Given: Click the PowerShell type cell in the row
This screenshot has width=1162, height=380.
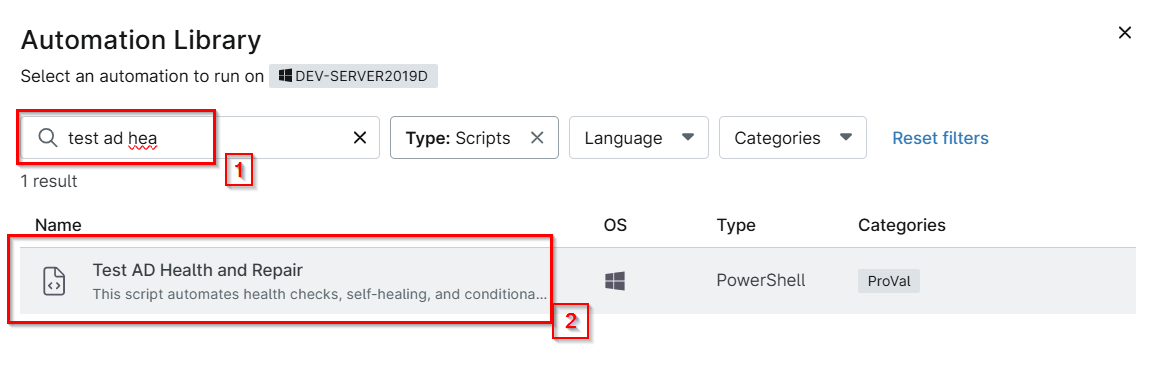Looking at the screenshot, I should [761, 281].
